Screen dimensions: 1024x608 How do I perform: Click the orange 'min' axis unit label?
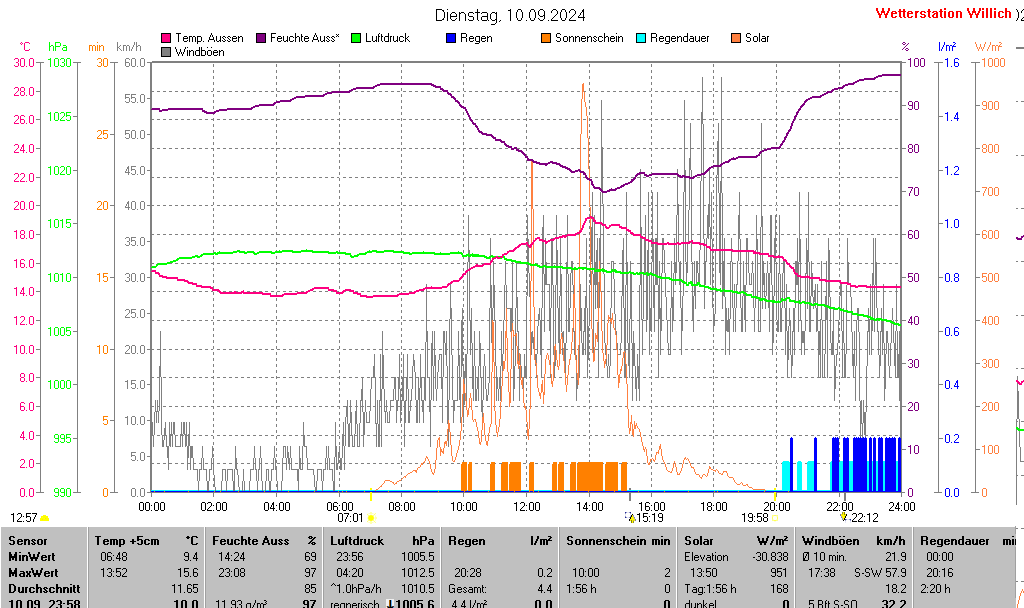[x=96, y=47]
